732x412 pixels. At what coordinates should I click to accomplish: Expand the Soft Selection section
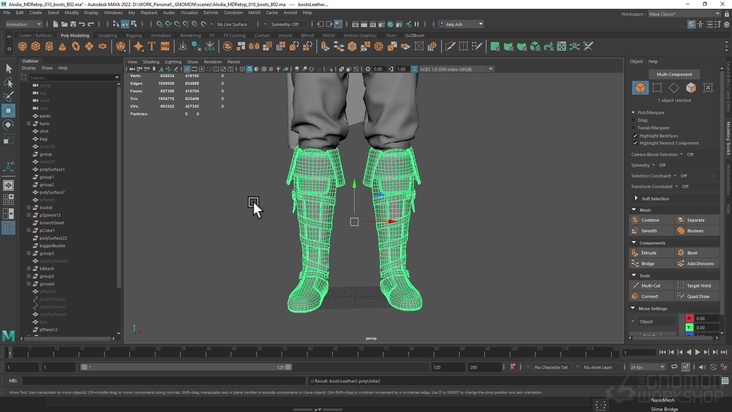coord(636,198)
